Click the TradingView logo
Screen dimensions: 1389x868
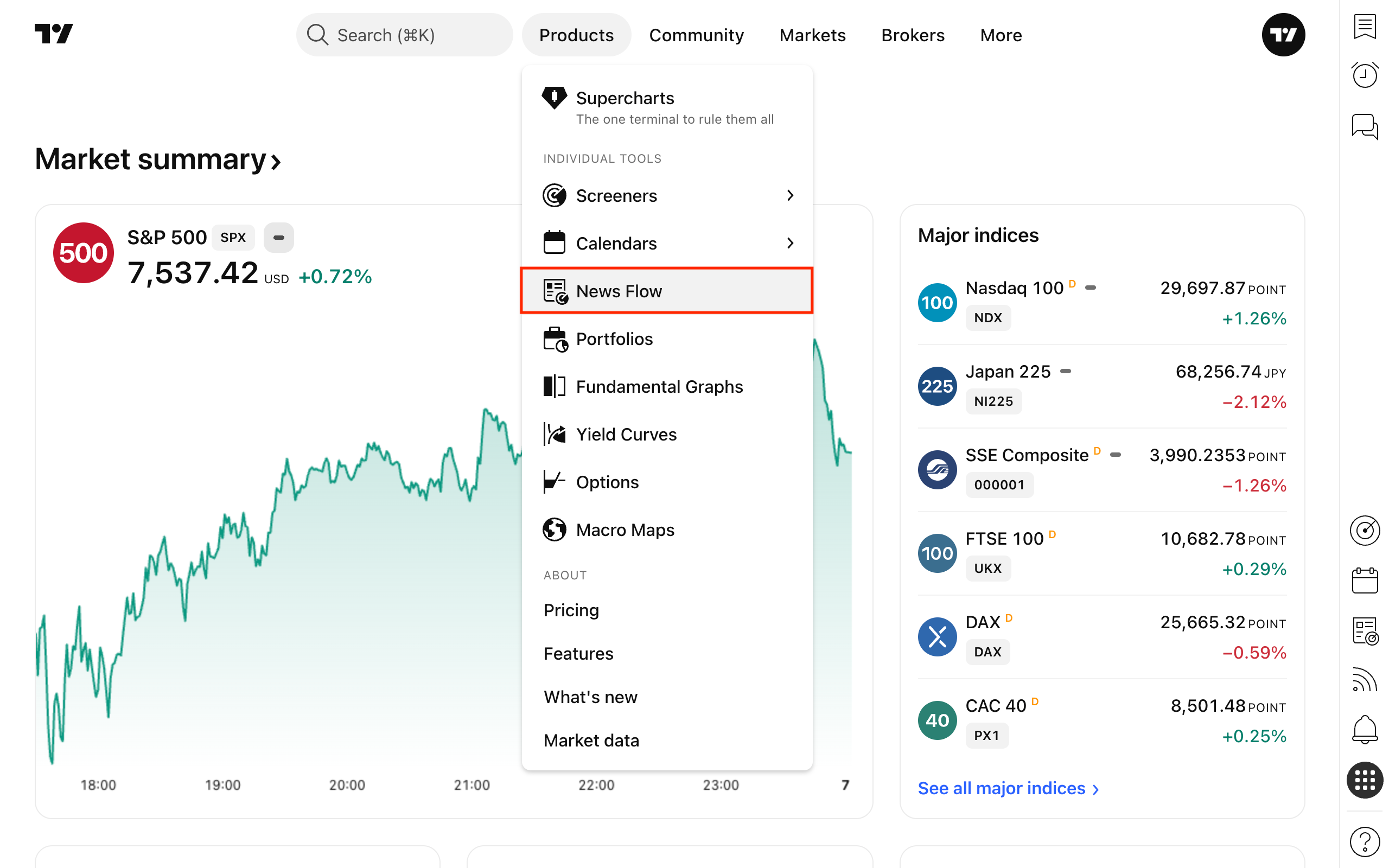pos(54,34)
